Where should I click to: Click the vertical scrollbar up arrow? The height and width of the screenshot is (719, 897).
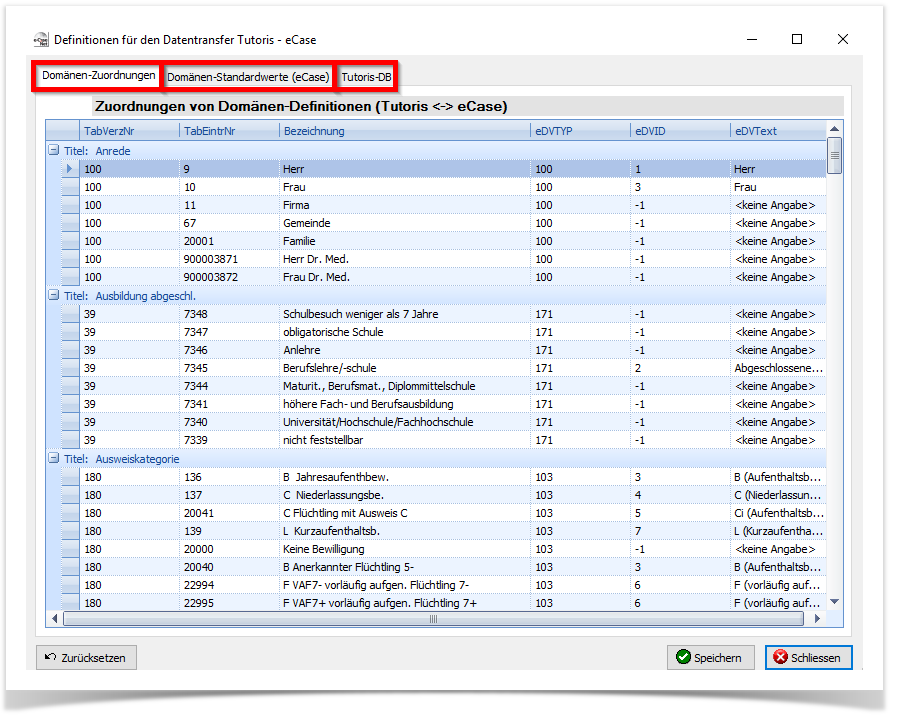(835, 129)
